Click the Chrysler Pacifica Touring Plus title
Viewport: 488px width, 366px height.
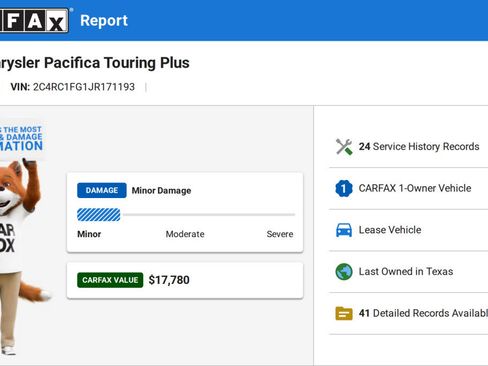click(x=94, y=63)
